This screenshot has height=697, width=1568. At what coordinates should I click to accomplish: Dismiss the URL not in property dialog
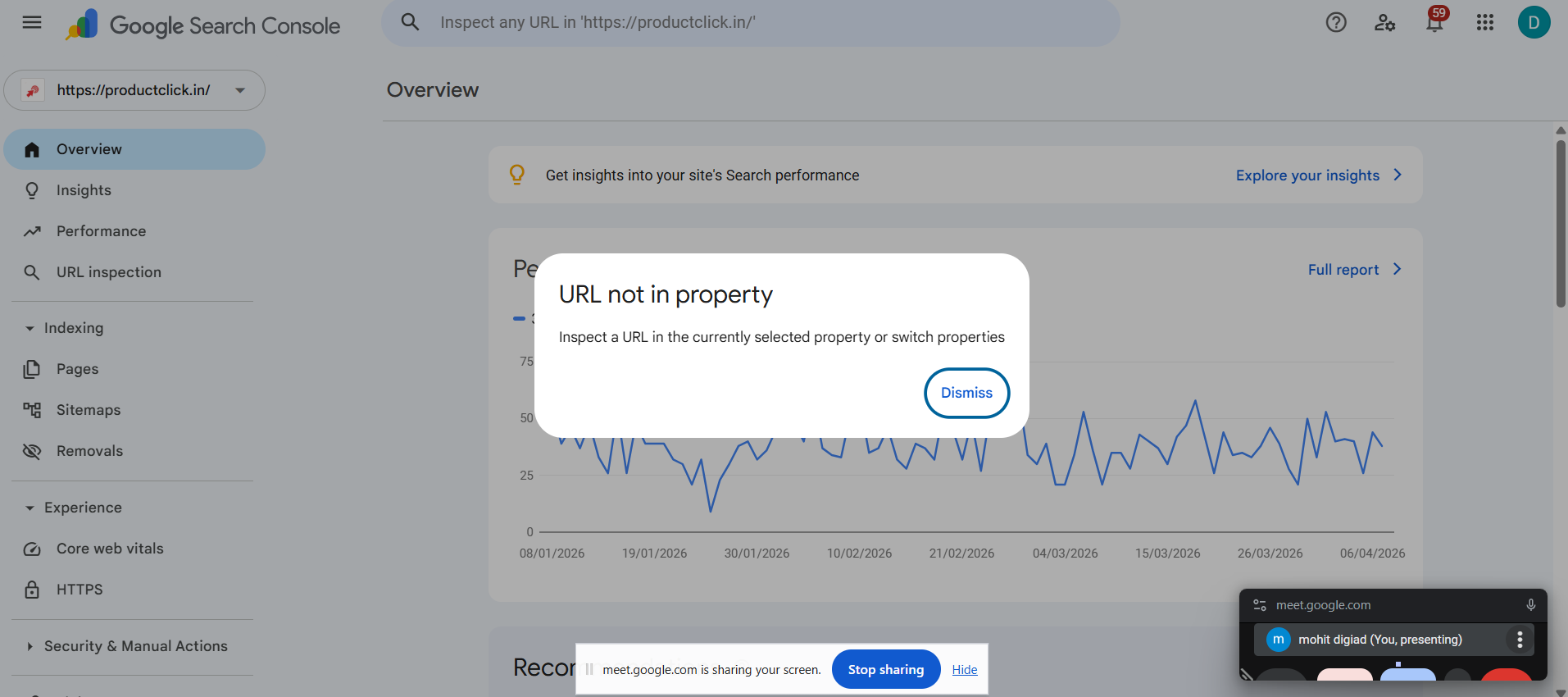966,393
